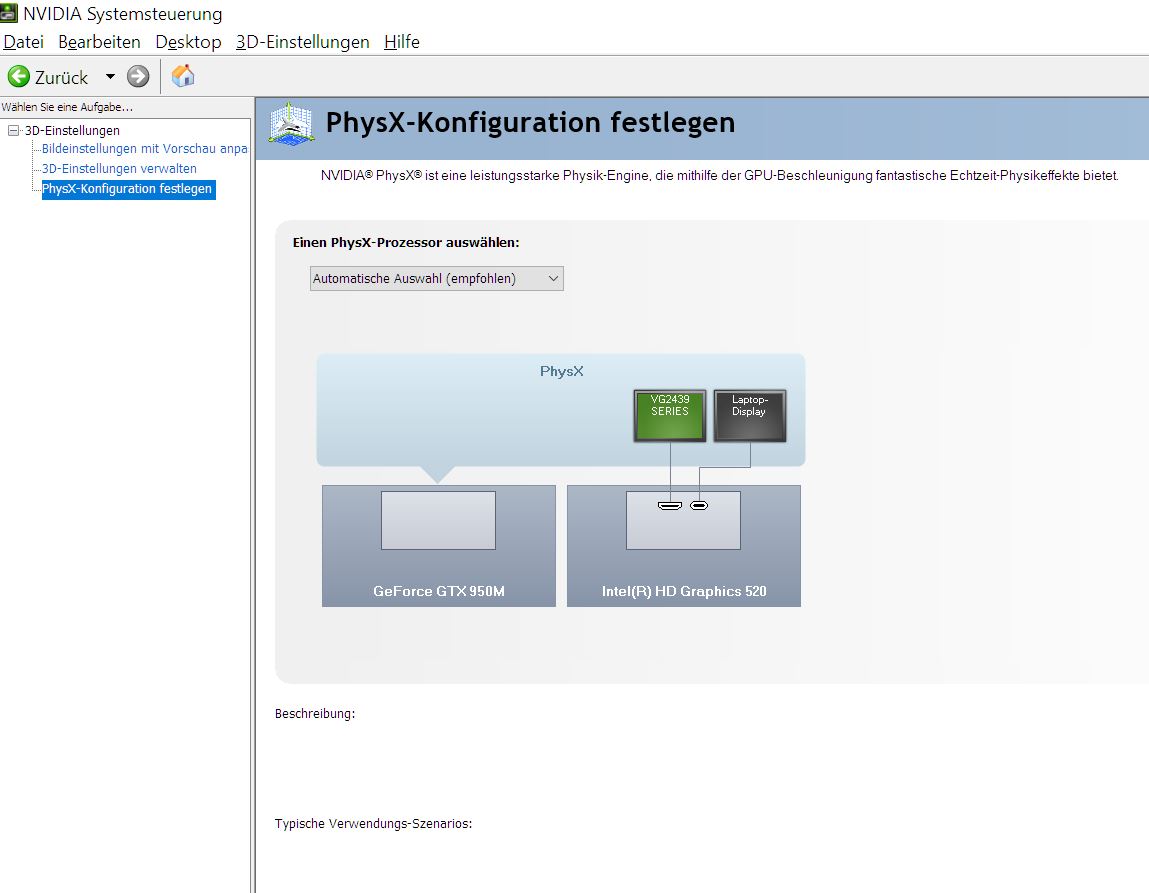
Task: Click the GeForce GTX 950M GPU box
Action: tap(438, 545)
